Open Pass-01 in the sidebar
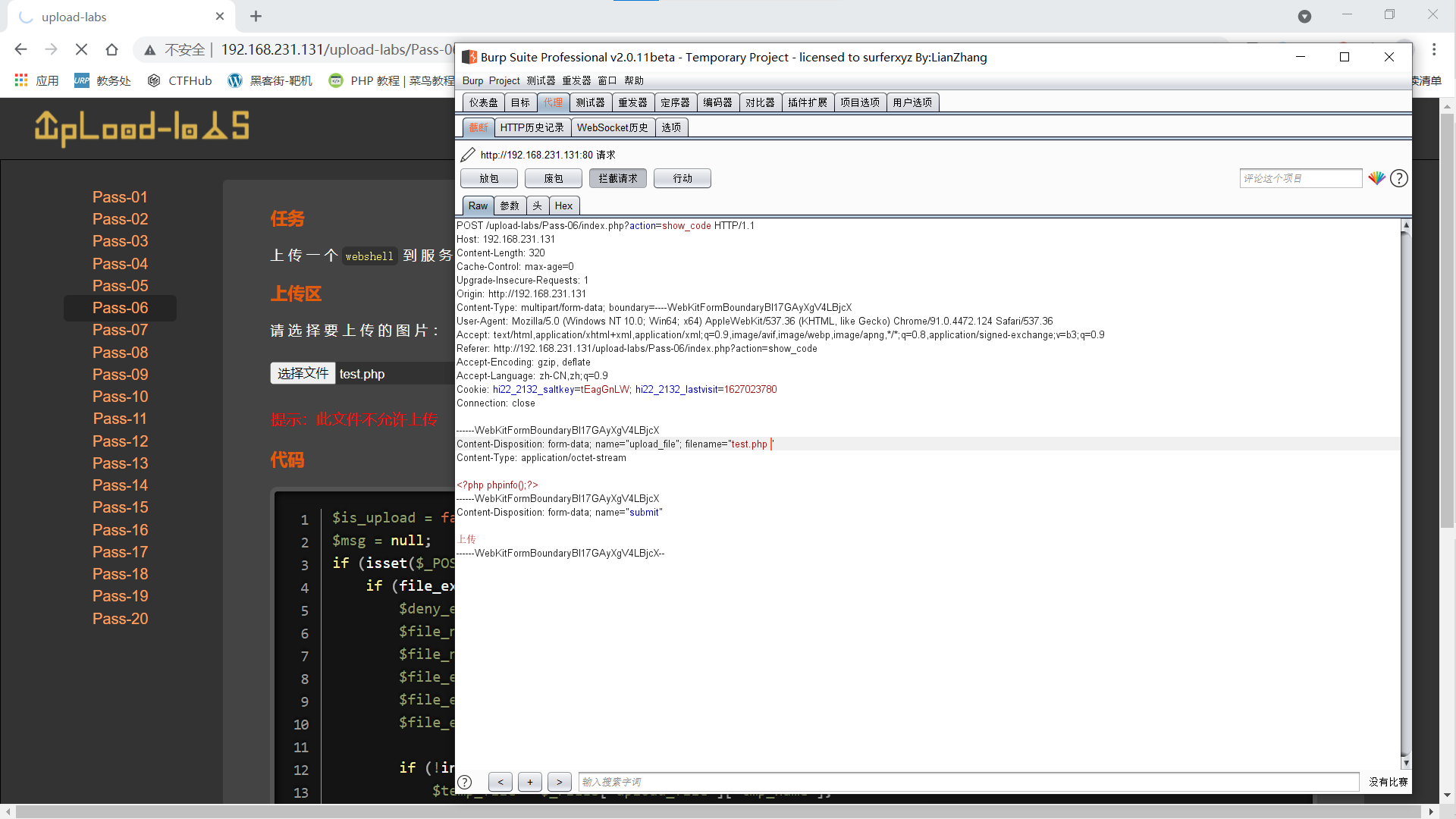The height and width of the screenshot is (819, 1456). [x=120, y=197]
